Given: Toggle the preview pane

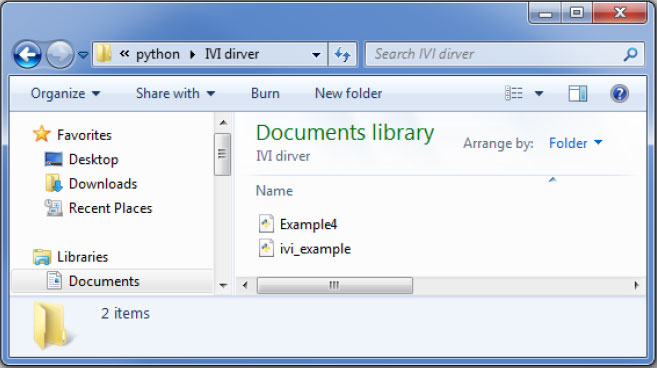Looking at the screenshot, I should click(x=578, y=93).
